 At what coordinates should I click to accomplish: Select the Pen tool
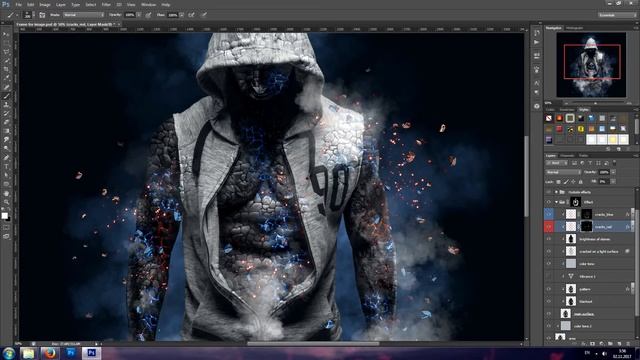coord(6,157)
